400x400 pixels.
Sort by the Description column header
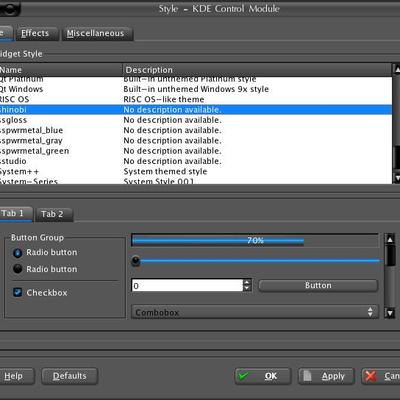click(257, 70)
